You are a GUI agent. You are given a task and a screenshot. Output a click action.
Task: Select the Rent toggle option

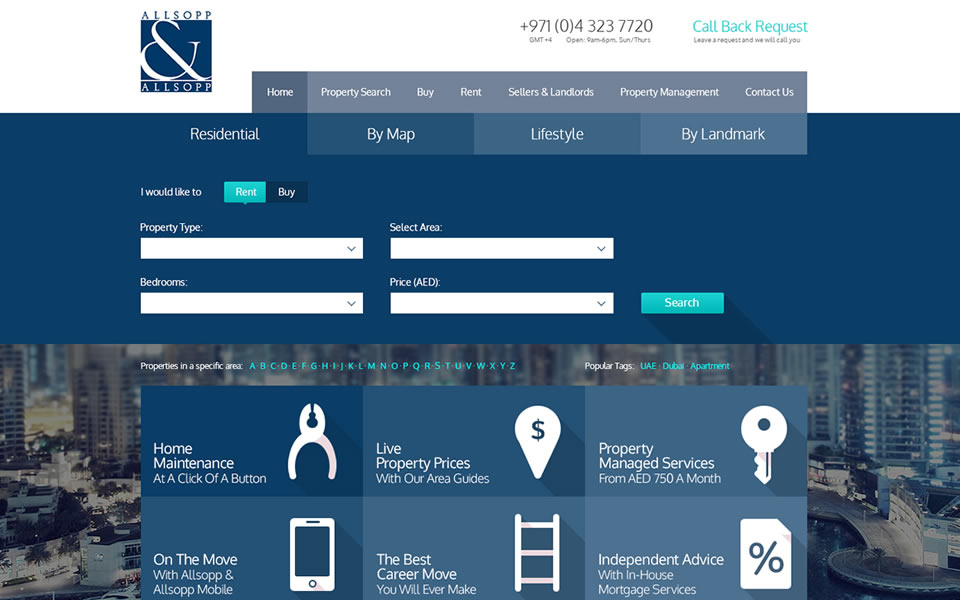245,192
